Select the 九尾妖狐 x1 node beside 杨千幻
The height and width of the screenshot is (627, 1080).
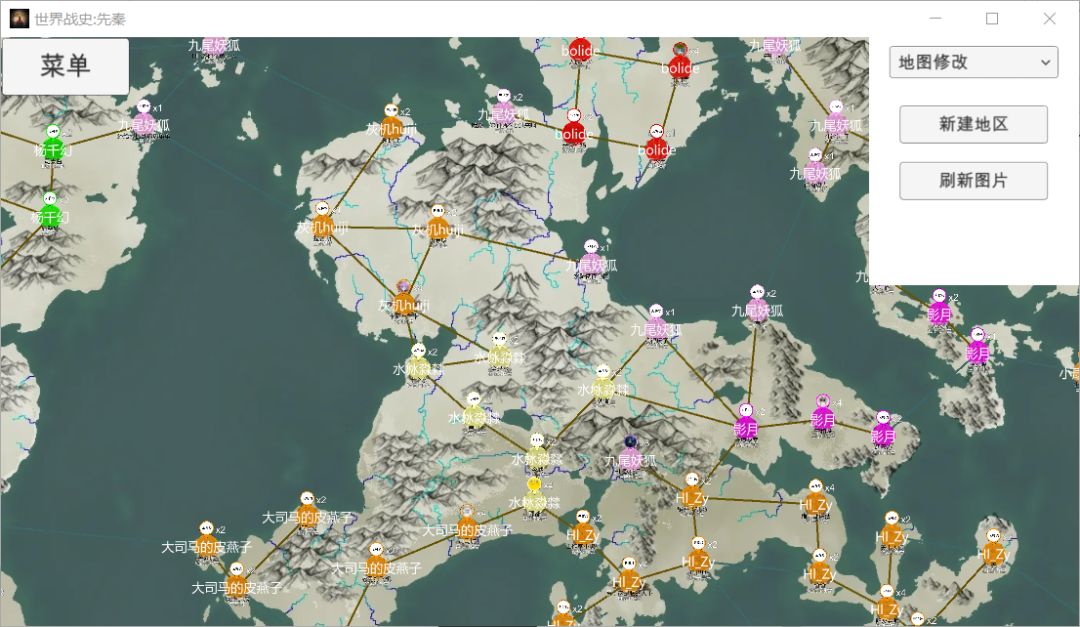[x=143, y=119]
